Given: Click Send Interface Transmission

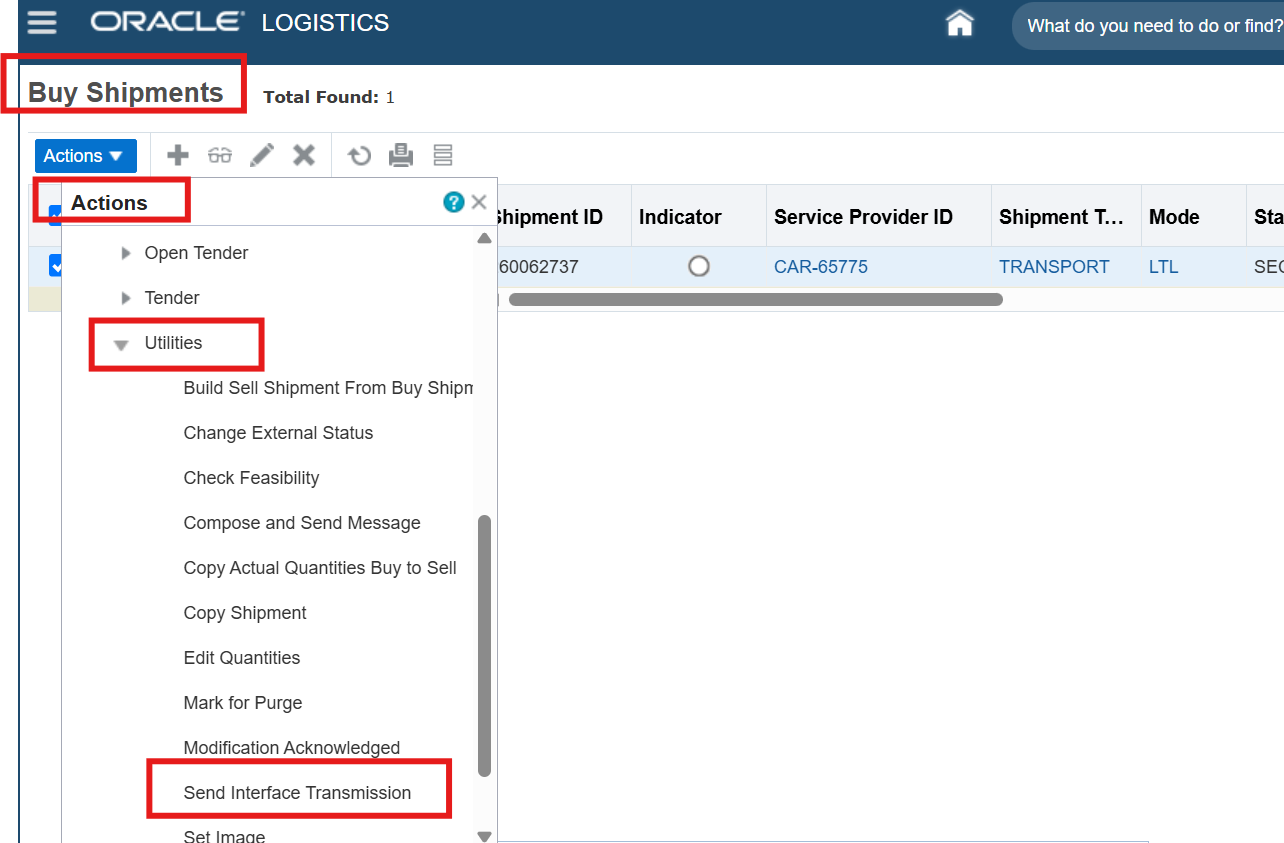Looking at the screenshot, I should click(x=297, y=793).
